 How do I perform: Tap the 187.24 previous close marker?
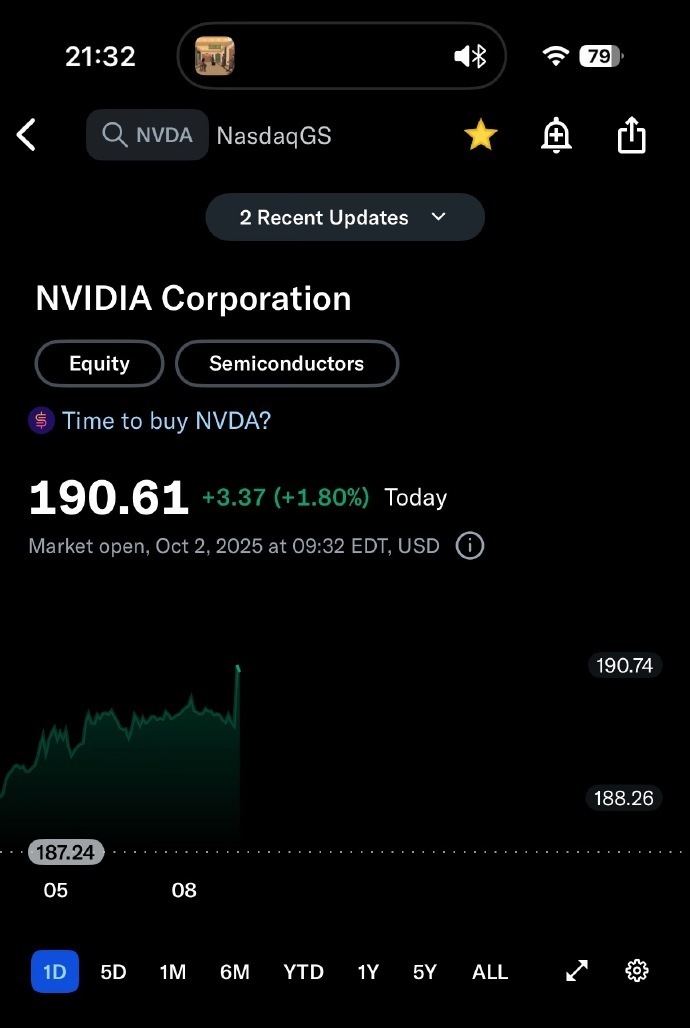(x=65, y=852)
